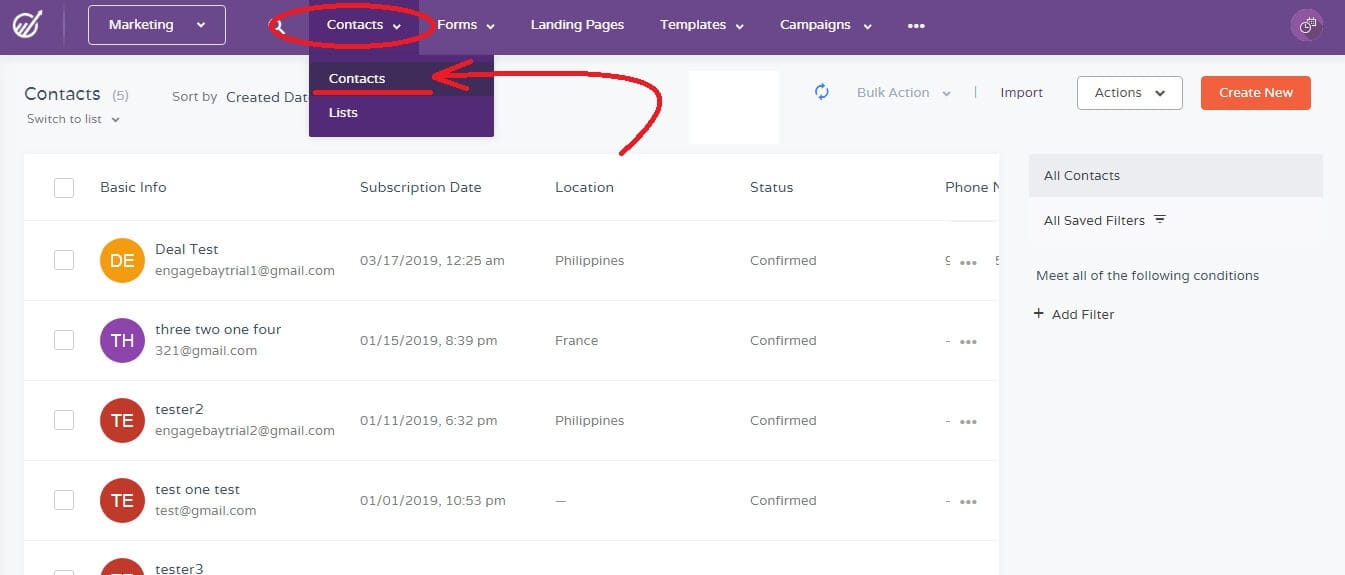Open the three two one four contact
Viewport: 1345px width, 575px height.
point(218,329)
